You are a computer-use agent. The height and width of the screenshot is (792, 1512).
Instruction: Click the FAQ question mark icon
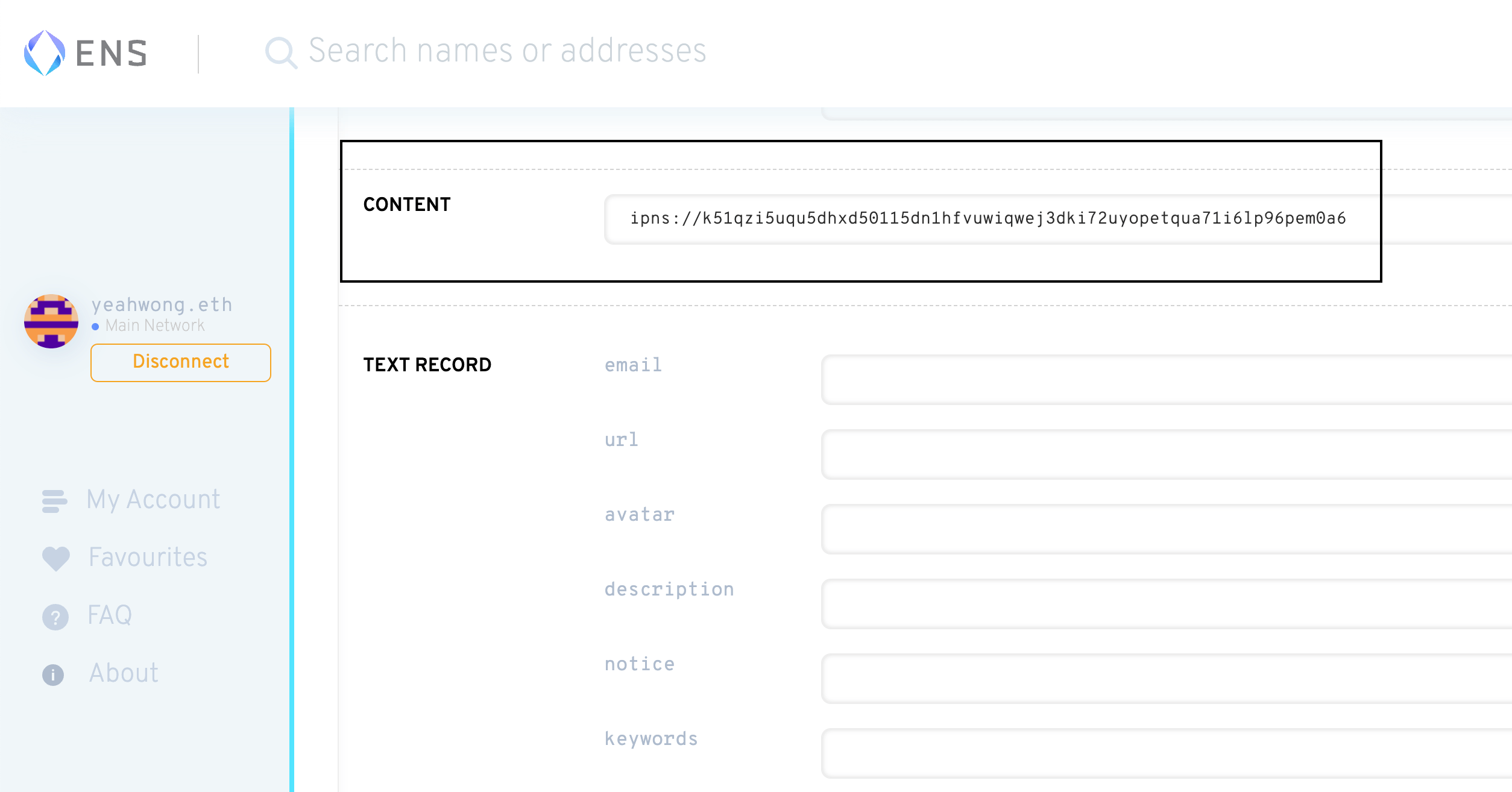pos(55,617)
